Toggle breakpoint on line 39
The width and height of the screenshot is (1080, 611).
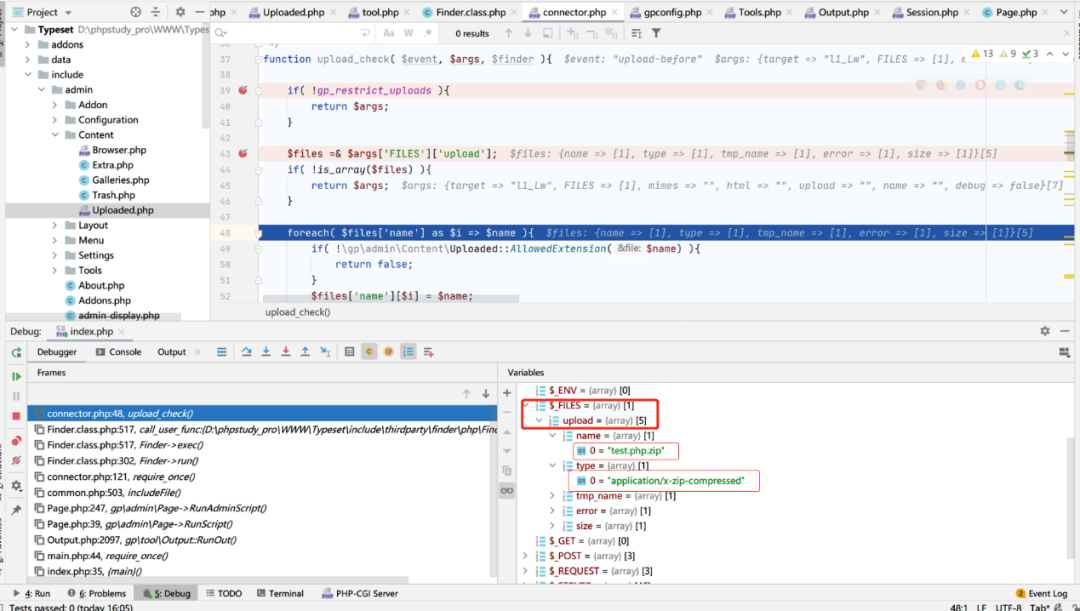[242, 91]
